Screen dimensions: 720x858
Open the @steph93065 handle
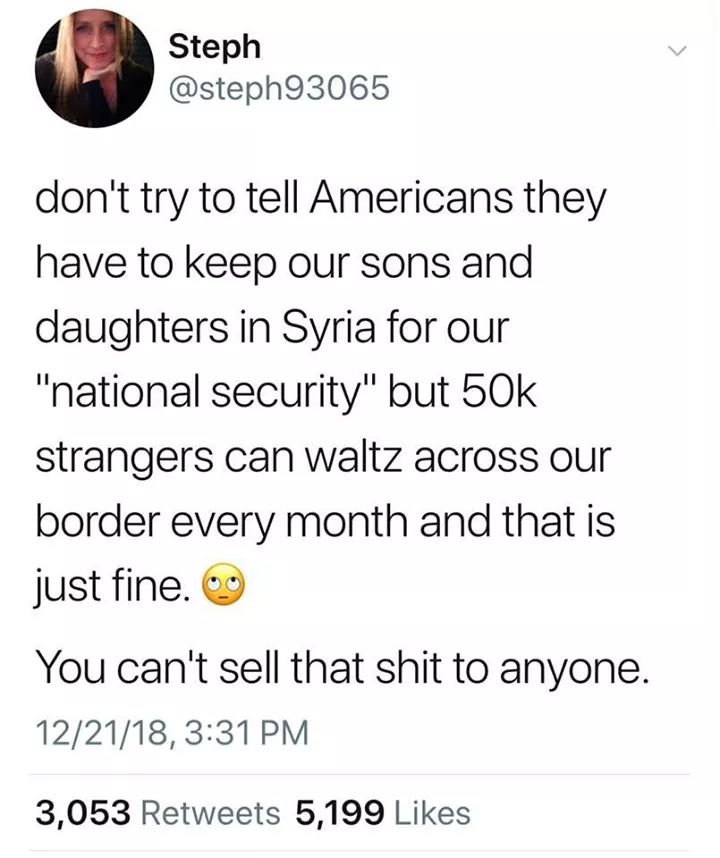278,90
